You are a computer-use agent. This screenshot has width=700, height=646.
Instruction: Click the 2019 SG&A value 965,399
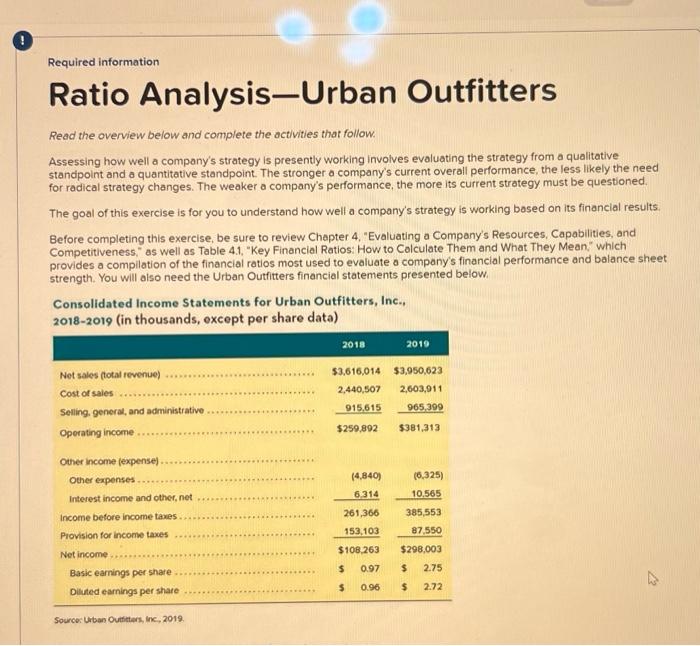pyautogui.click(x=425, y=407)
